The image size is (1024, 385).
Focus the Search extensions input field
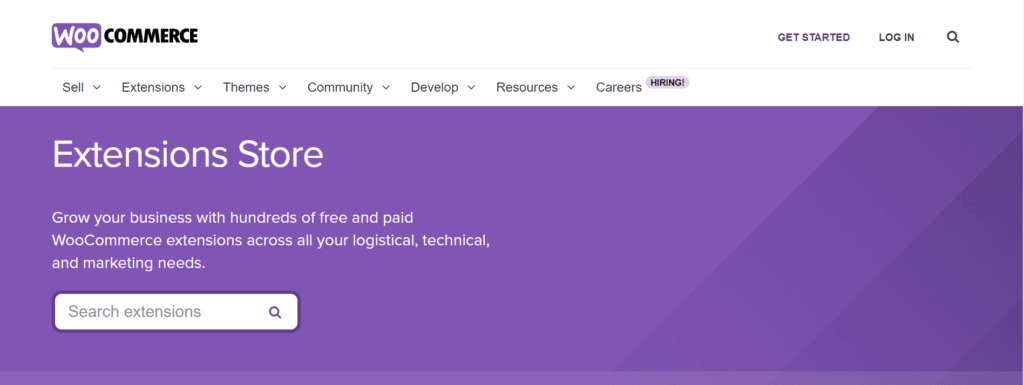[176, 312]
